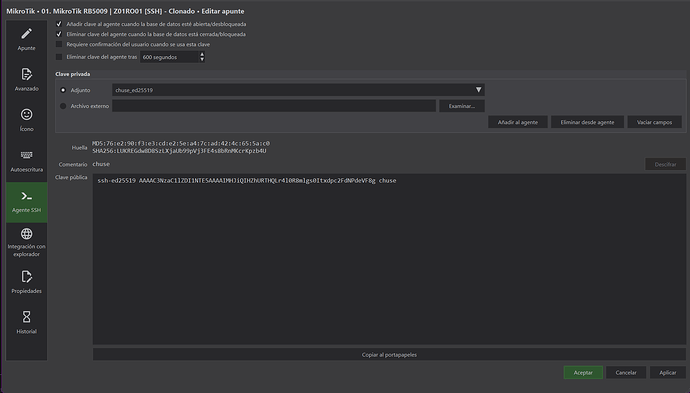Click the ssh-ed25519 public key text
The width and height of the screenshot is (690, 393).
click(247, 181)
